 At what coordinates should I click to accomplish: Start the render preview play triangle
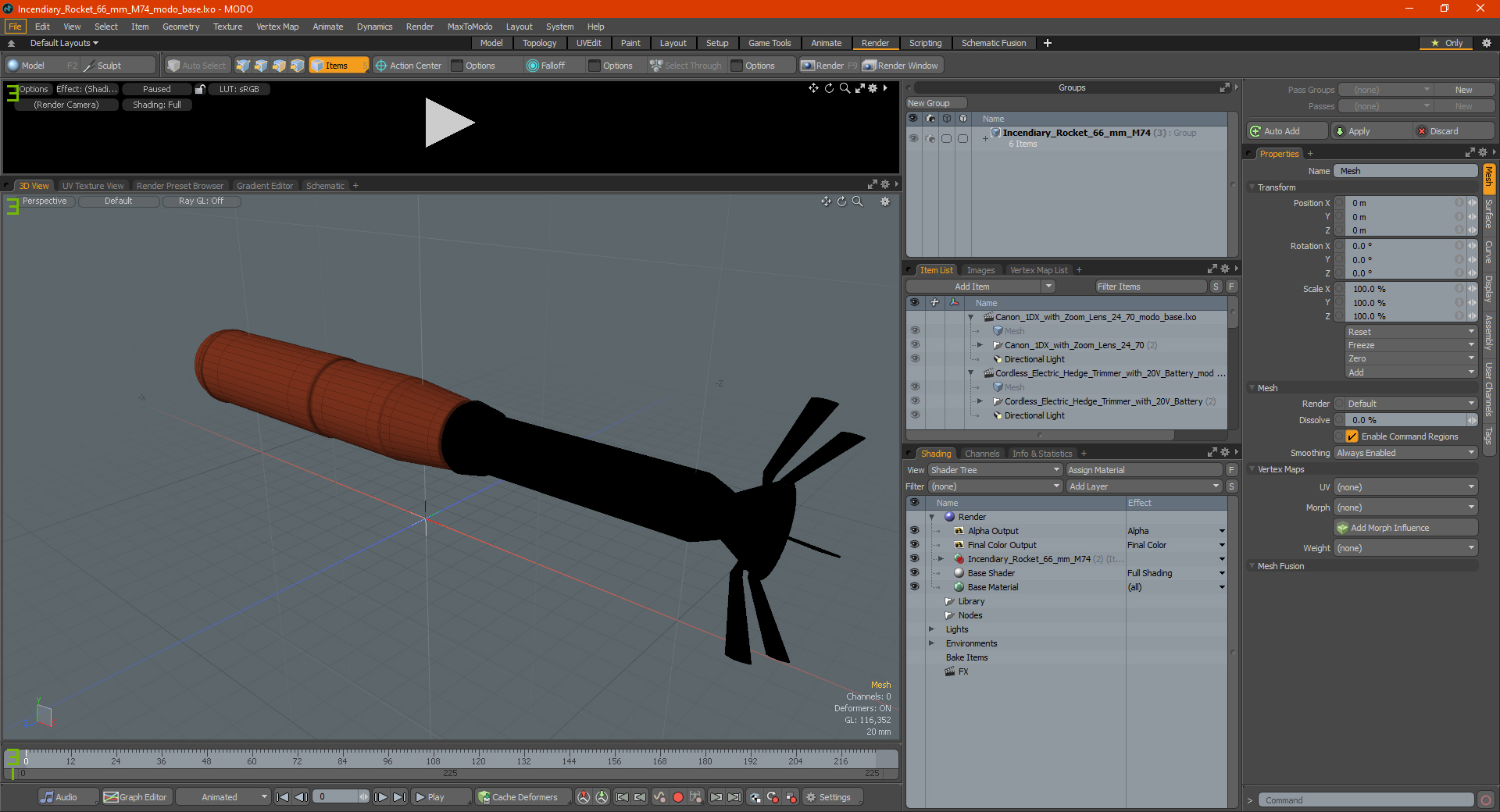(449, 123)
